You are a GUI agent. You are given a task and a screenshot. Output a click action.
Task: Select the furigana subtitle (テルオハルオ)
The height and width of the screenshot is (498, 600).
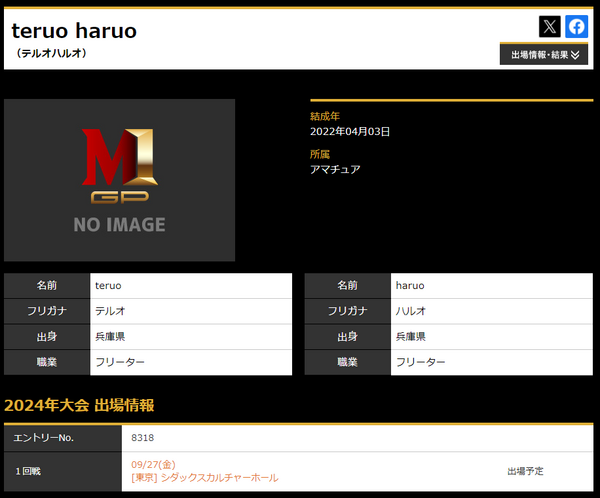point(51,53)
